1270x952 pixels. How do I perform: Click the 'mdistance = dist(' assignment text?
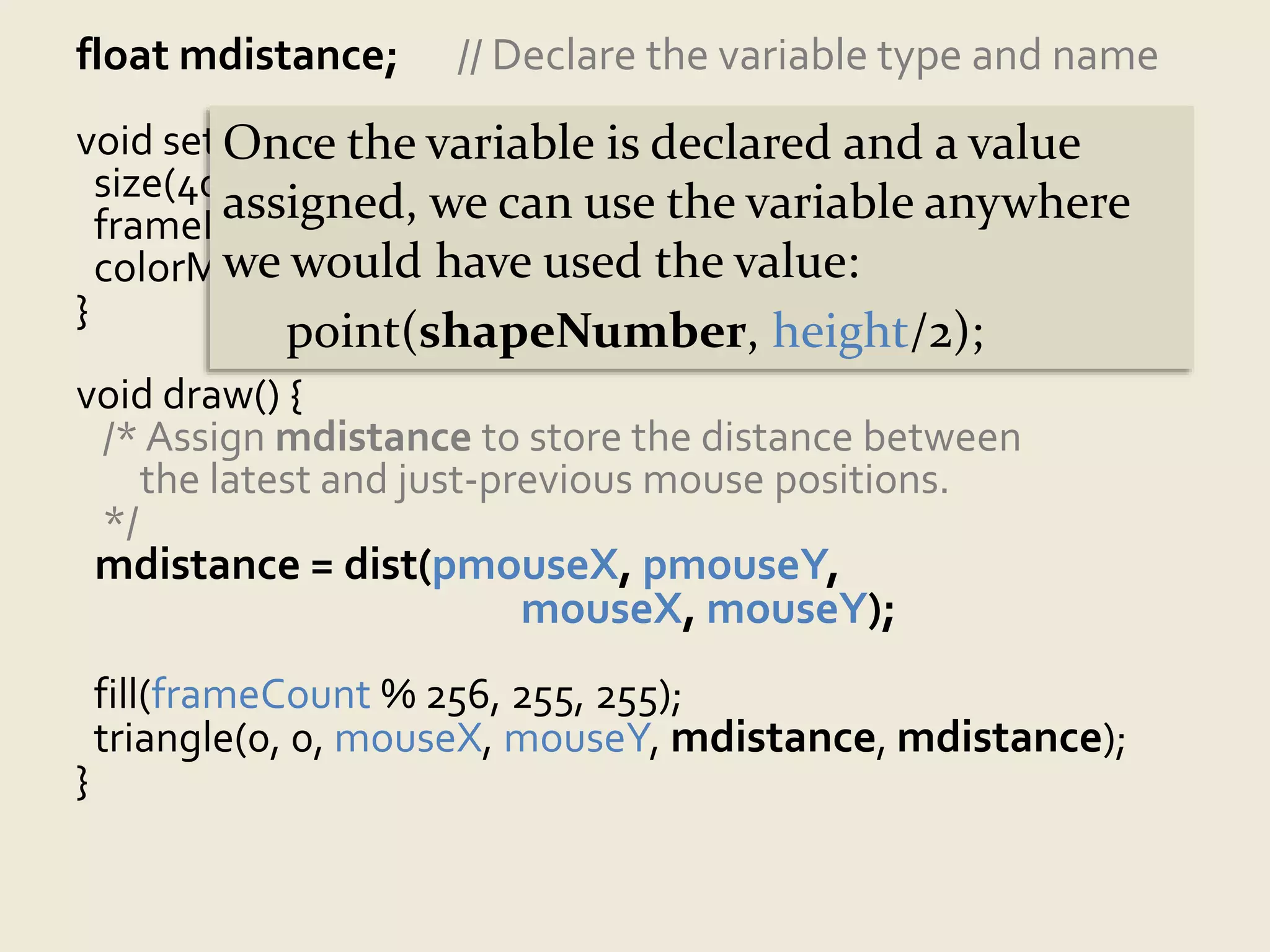pyautogui.click(x=263, y=565)
